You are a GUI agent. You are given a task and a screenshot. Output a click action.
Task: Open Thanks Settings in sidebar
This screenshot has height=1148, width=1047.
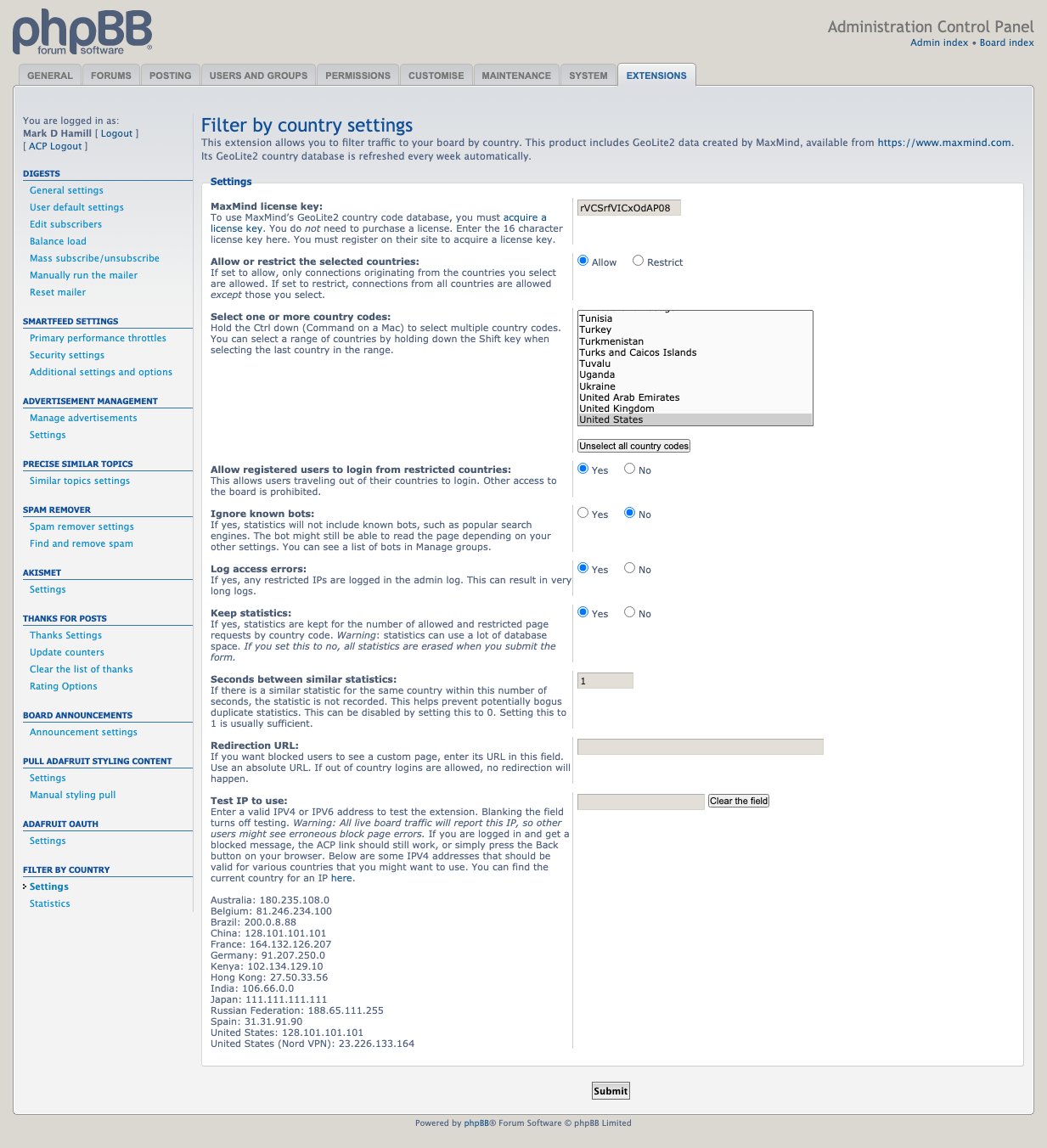(65, 635)
